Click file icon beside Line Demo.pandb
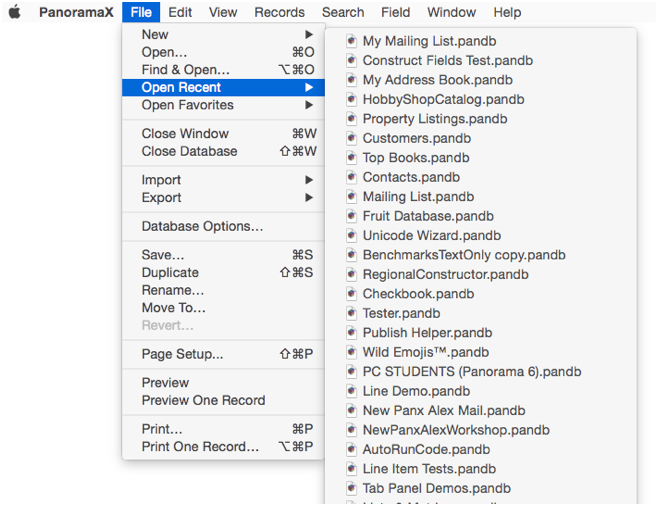The height and width of the screenshot is (506, 658). coord(351,391)
